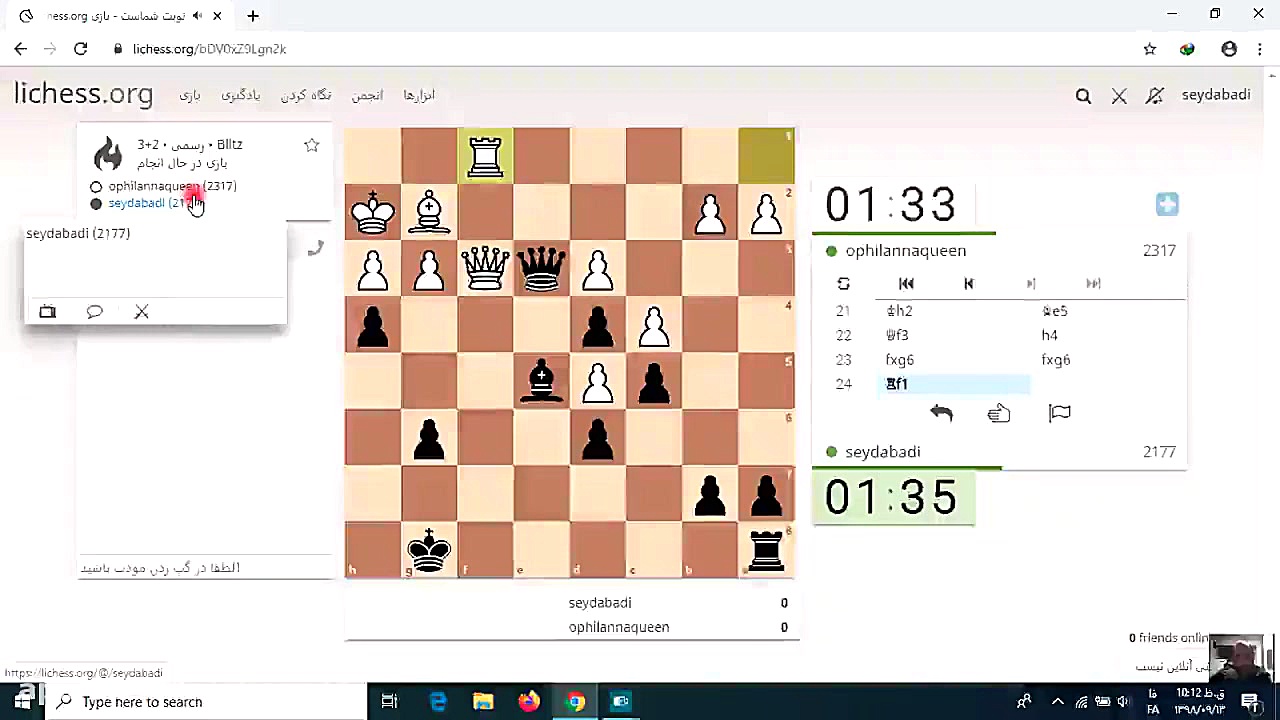Open the ابزارها menu

pos(418,95)
